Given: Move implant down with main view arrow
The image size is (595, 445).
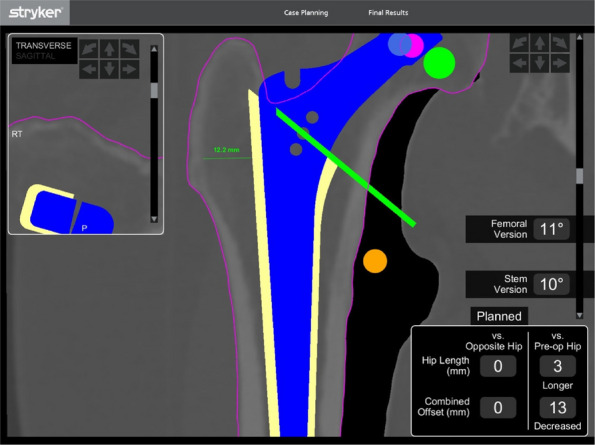Looking at the screenshot, I should (x=540, y=63).
